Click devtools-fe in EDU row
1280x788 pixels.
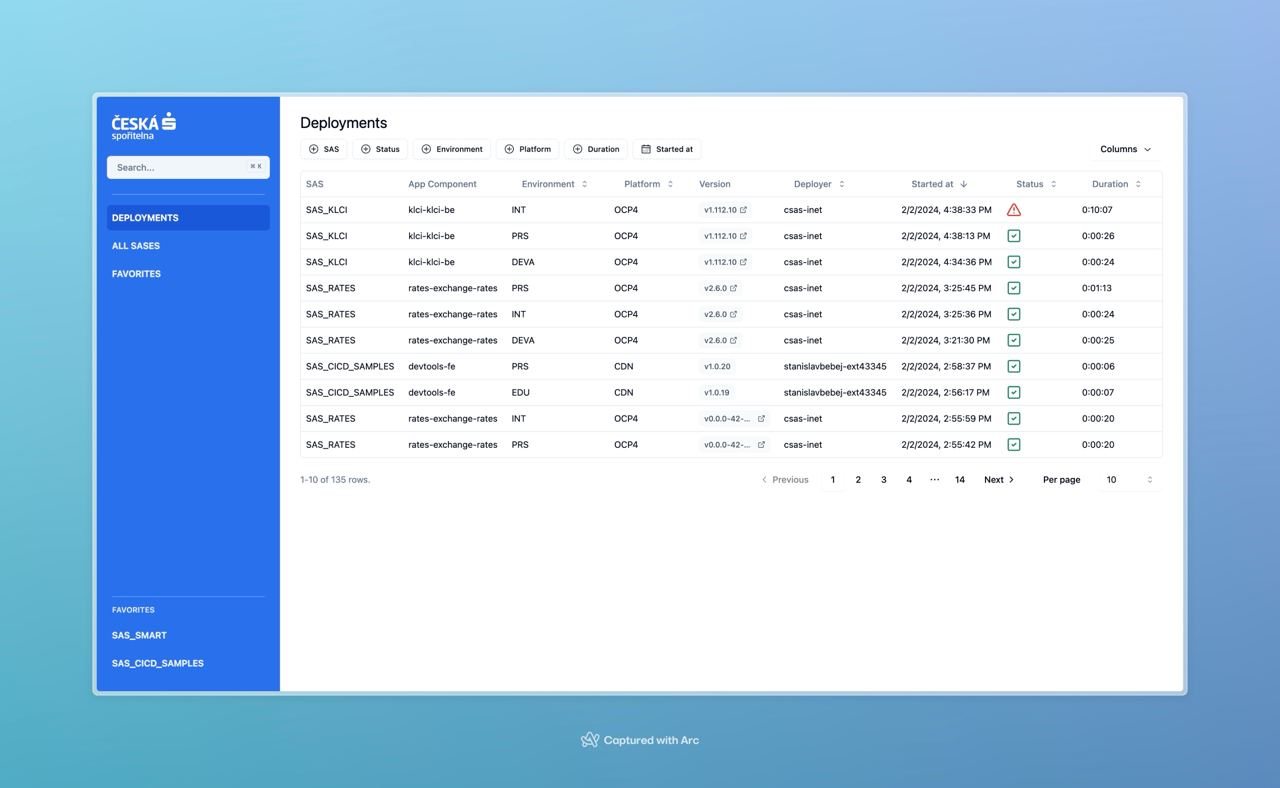tap(432, 392)
